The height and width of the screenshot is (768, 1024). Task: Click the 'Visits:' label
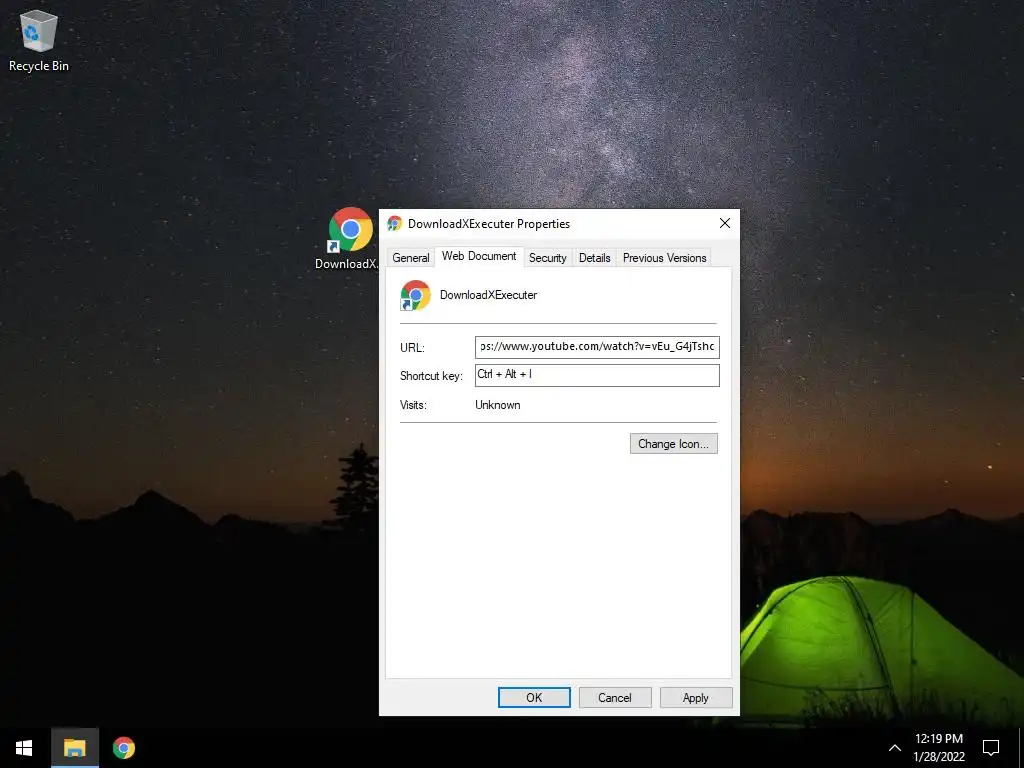click(x=413, y=405)
